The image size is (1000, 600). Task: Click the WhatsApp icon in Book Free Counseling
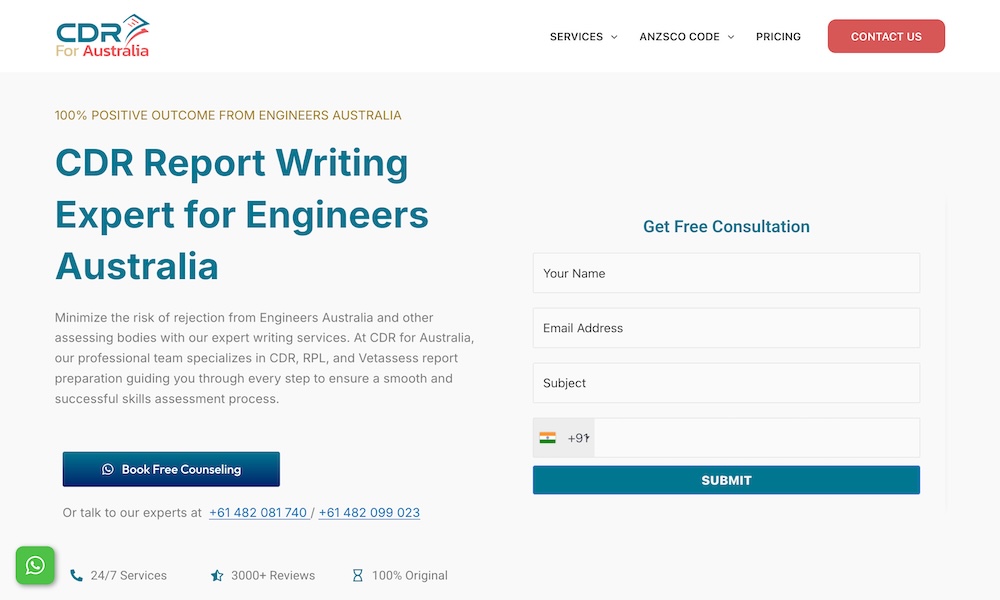[x=108, y=469]
